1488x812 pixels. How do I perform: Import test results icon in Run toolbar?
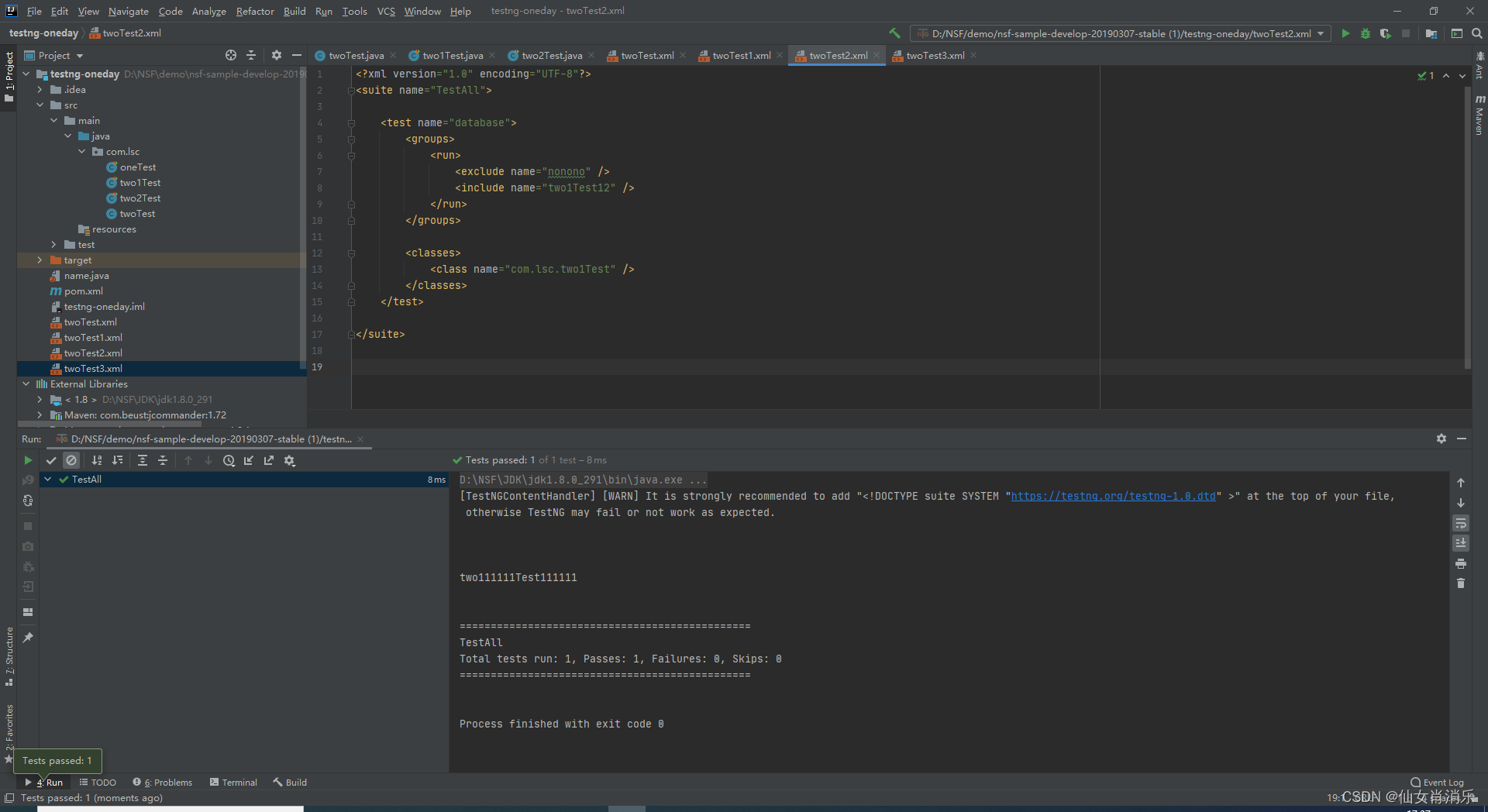click(249, 460)
